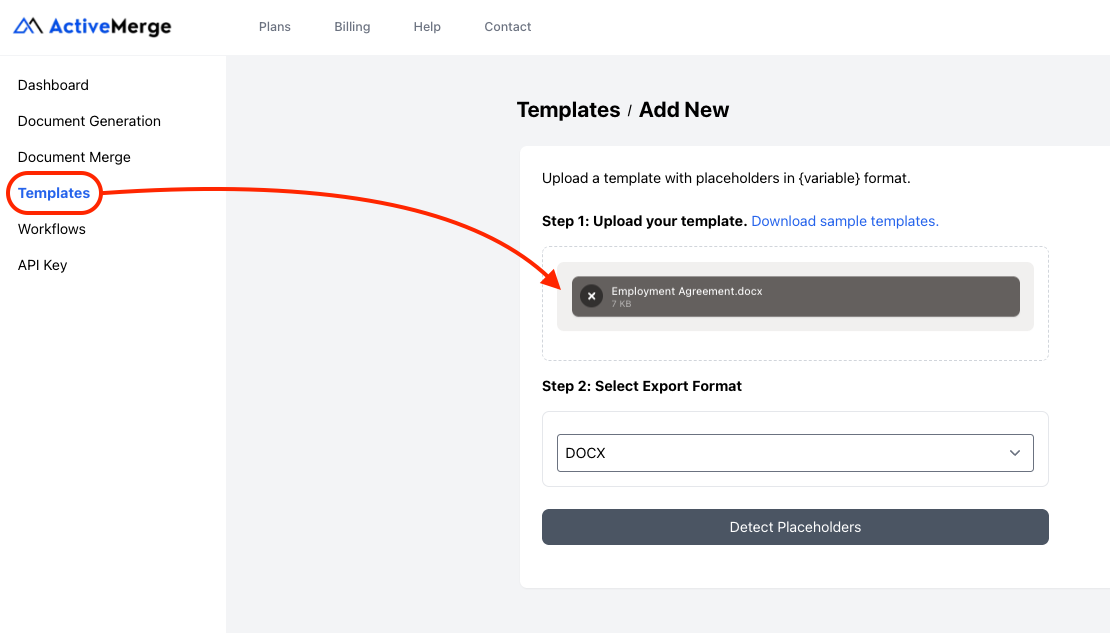Screen dimensions: 1110x633
Task: Switch to the Billing page
Action: pyautogui.click(x=352, y=27)
